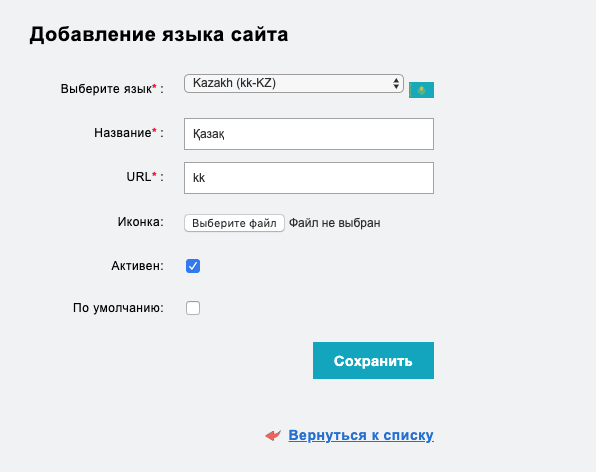Click the По умолчанию label

tap(118, 308)
